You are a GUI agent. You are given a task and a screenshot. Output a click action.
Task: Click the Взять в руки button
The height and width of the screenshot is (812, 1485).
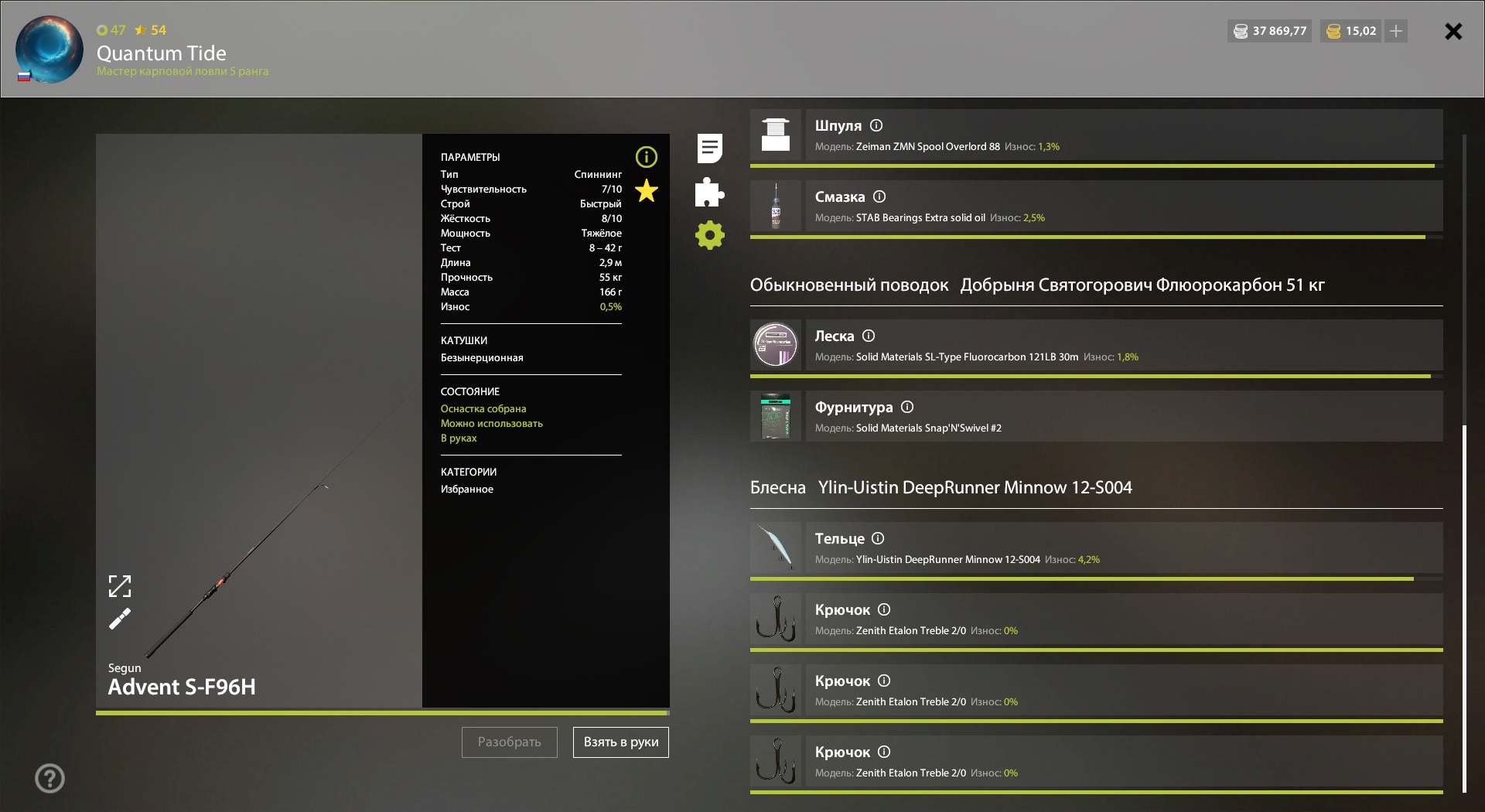pos(621,742)
